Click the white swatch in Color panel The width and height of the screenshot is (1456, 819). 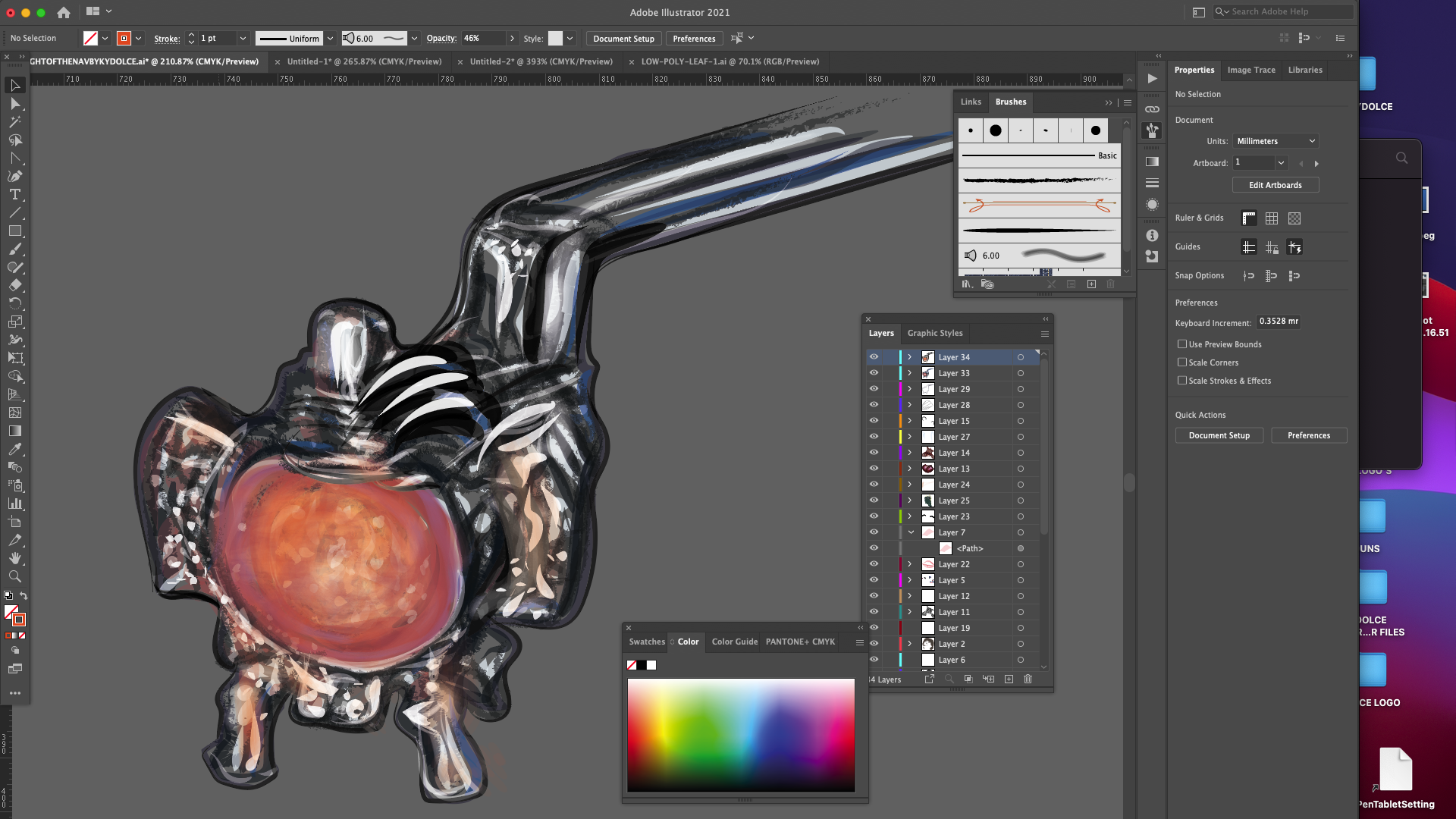click(x=651, y=665)
